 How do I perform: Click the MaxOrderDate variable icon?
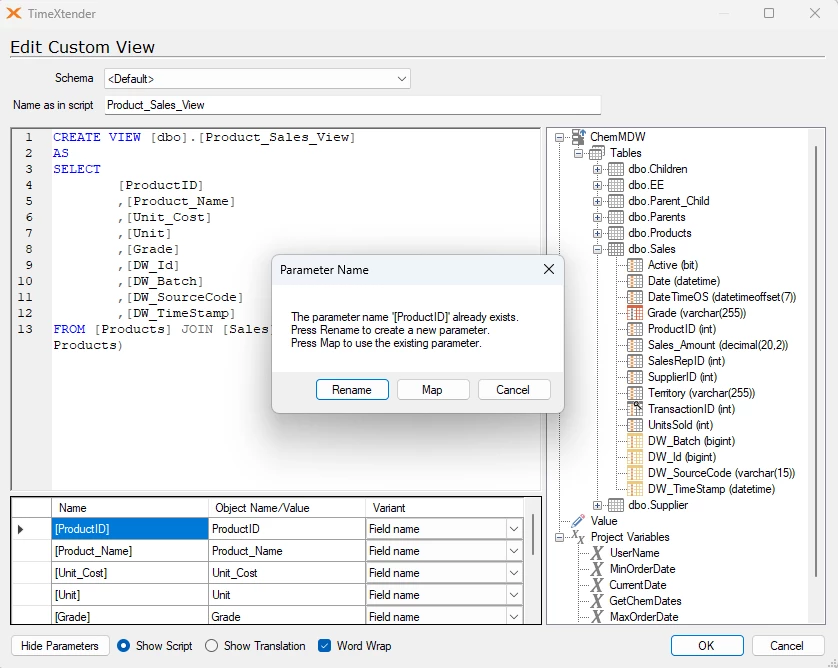tap(597, 617)
